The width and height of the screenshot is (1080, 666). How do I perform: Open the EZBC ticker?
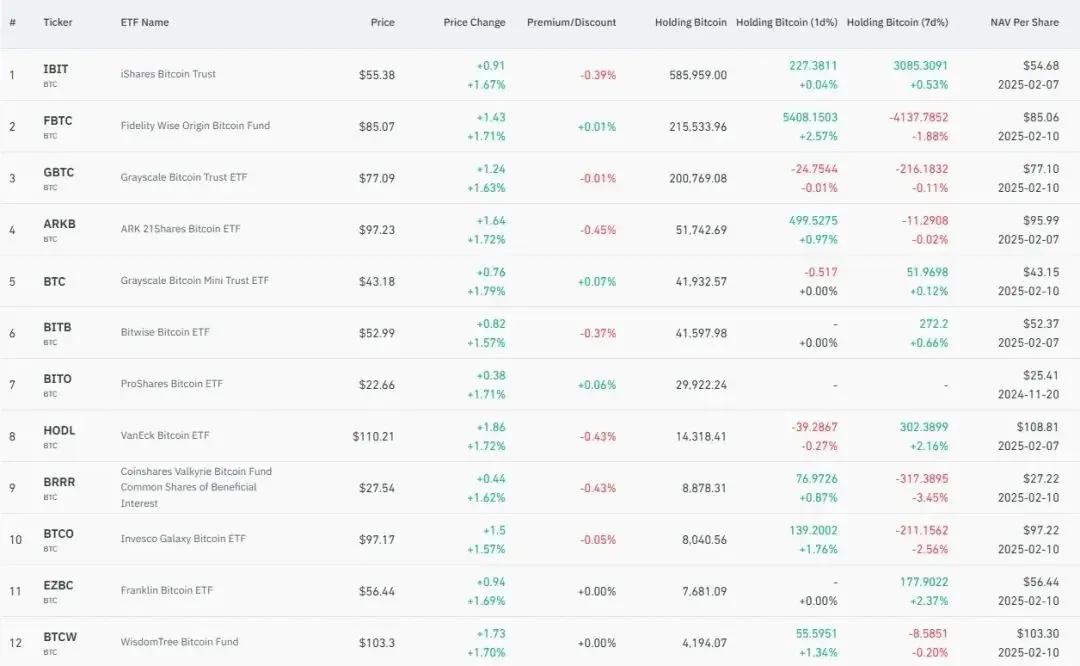point(59,585)
